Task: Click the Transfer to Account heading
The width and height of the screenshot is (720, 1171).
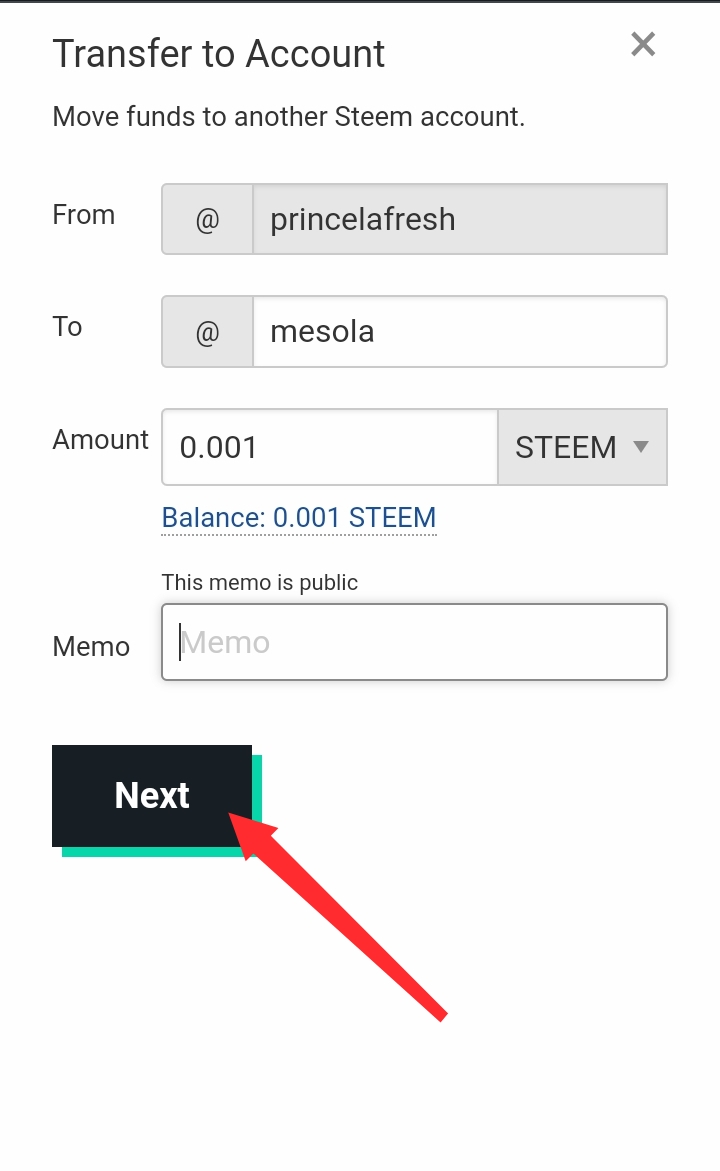Action: [218, 54]
